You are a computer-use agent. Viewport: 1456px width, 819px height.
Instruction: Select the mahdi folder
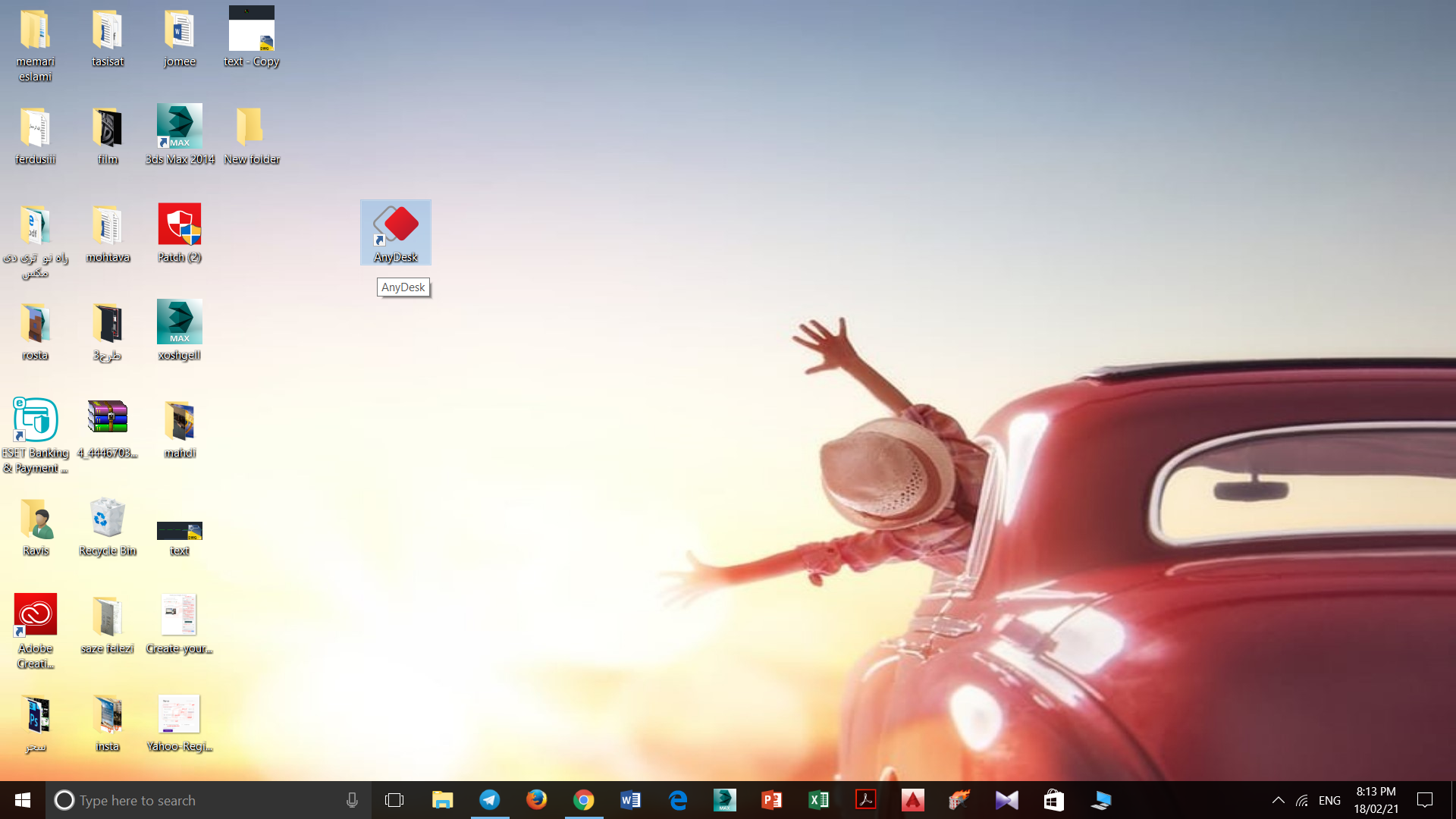[x=180, y=429]
